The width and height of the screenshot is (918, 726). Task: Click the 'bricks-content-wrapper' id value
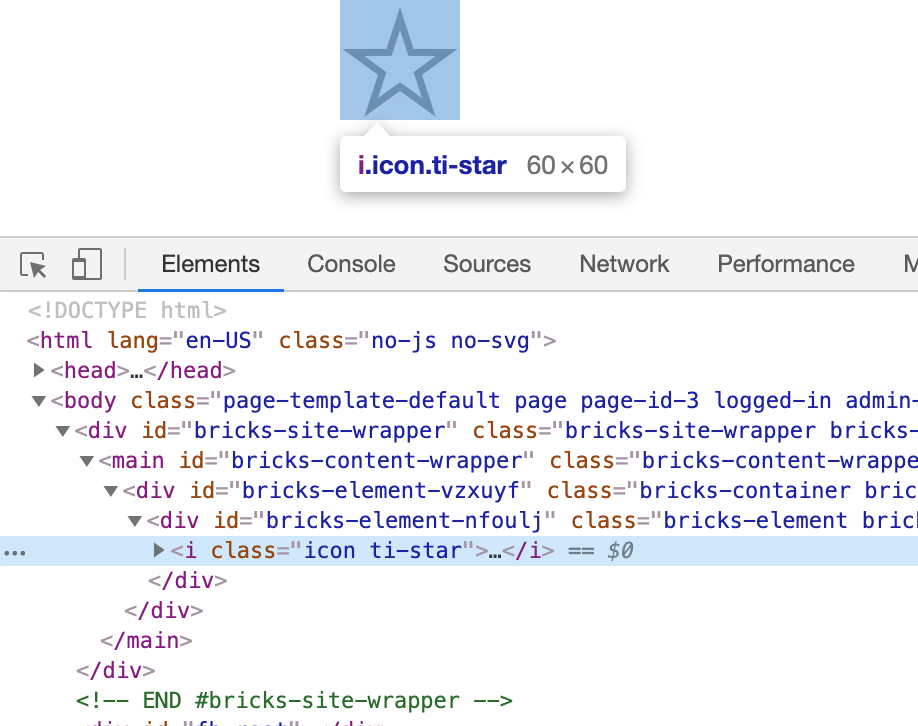click(x=376, y=461)
